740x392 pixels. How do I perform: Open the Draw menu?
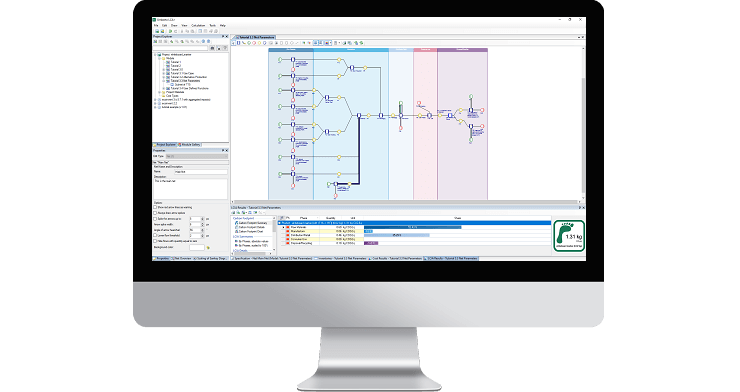(174, 25)
